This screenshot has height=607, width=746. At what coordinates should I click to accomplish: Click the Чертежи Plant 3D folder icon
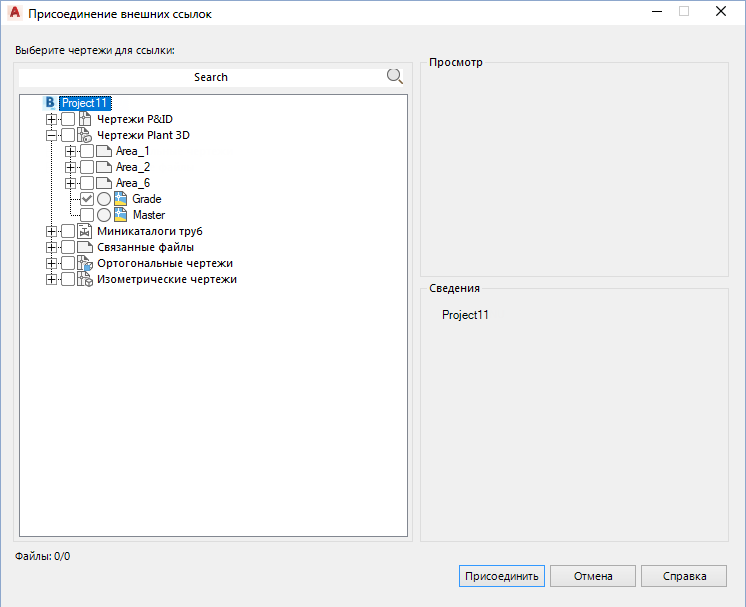point(85,135)
